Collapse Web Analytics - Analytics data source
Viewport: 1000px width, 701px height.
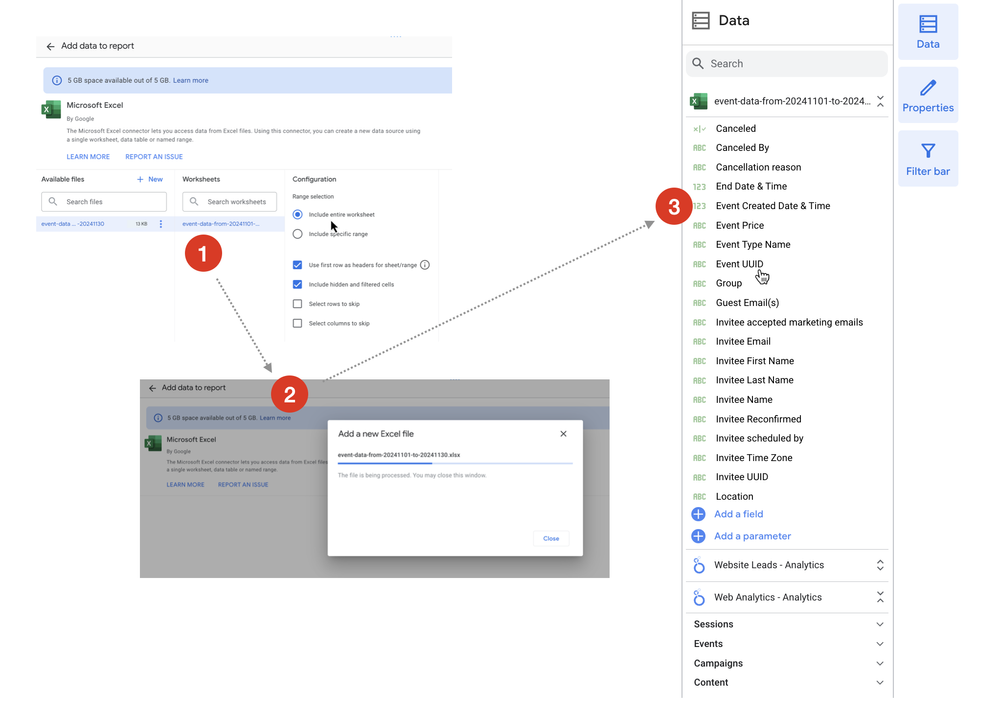pos(880,598)
